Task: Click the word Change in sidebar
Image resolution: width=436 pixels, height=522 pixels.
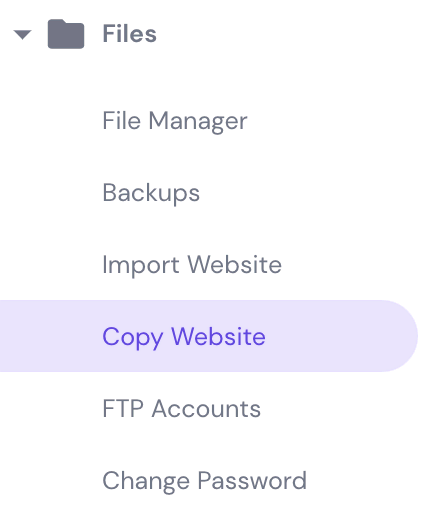Action: (146, 481)
